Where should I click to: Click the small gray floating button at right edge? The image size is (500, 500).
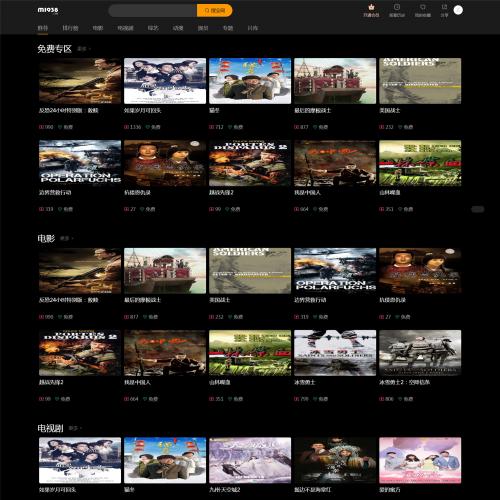478,209
